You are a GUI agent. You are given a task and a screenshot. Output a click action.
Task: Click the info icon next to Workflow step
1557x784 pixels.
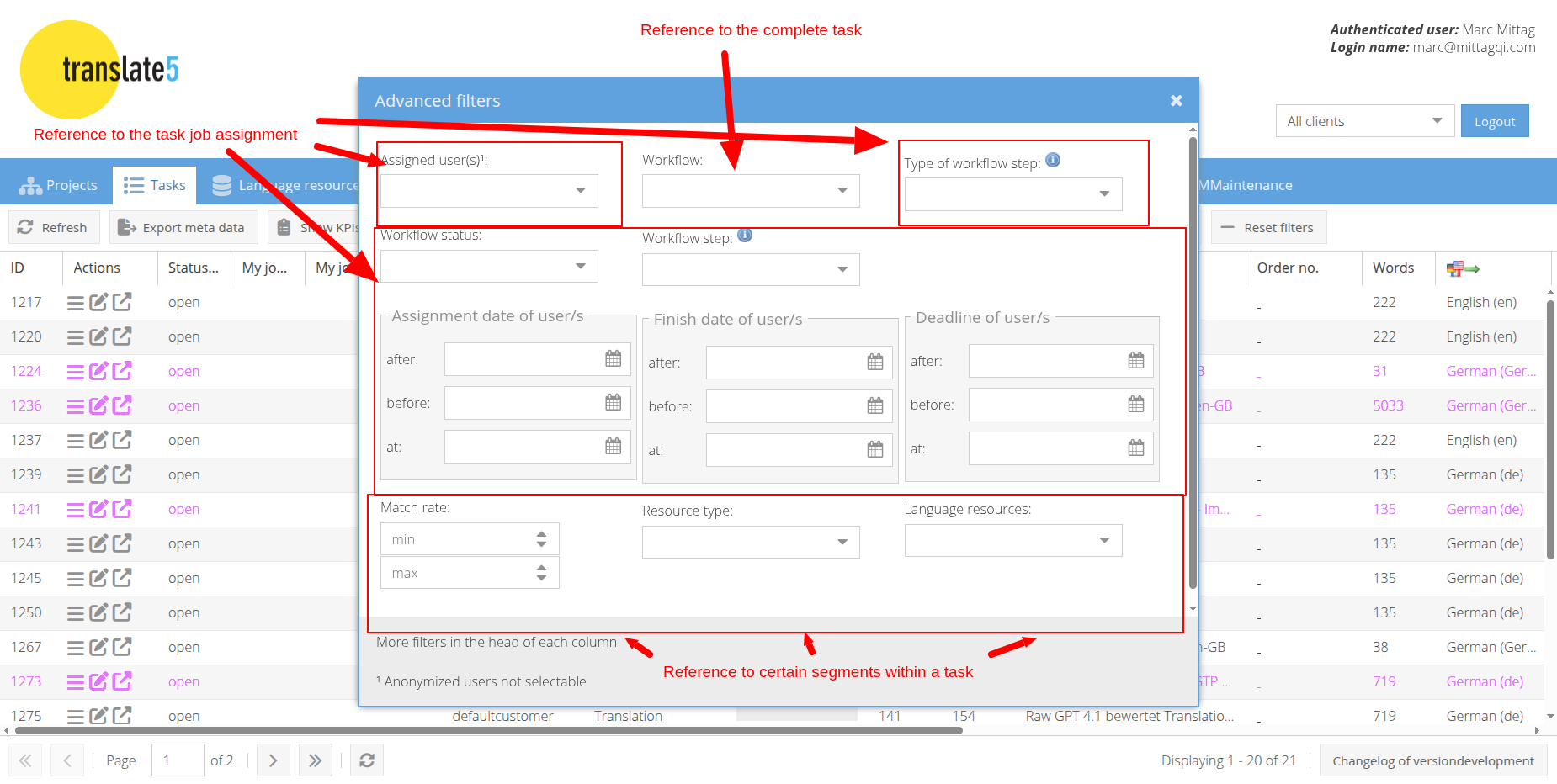pos(745,236)
